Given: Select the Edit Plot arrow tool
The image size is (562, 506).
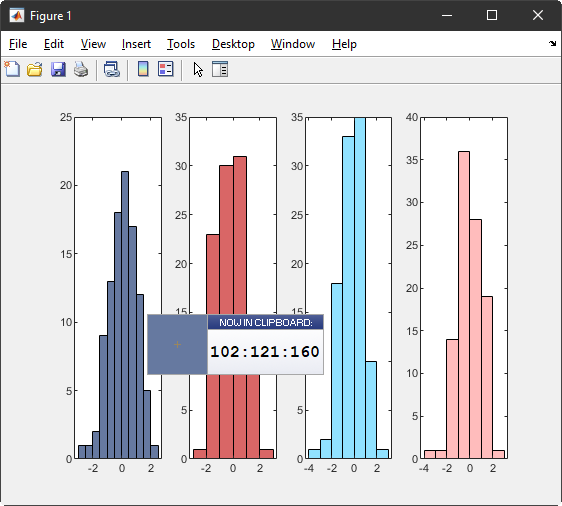Looking at the screenshot, I should (198, 70).
